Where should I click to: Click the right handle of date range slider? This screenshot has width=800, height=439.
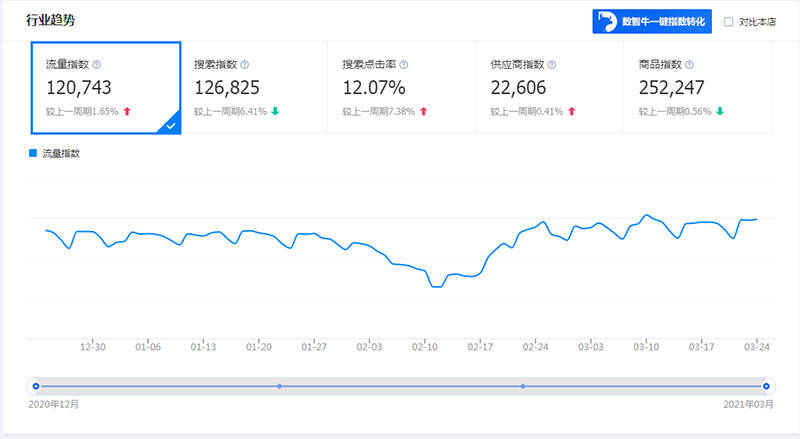coord(766,385)
